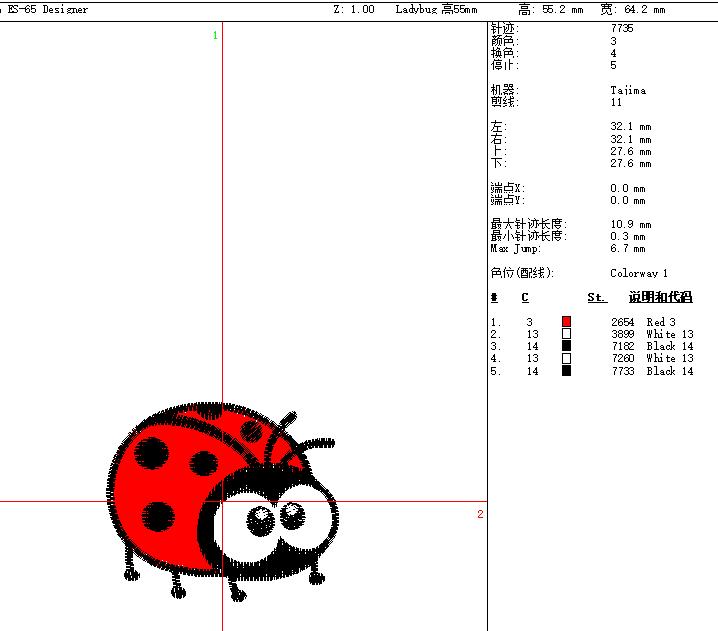Click the '说明和代码' column header
Screen dimensions: 718x631
click(x=660, y=298)
